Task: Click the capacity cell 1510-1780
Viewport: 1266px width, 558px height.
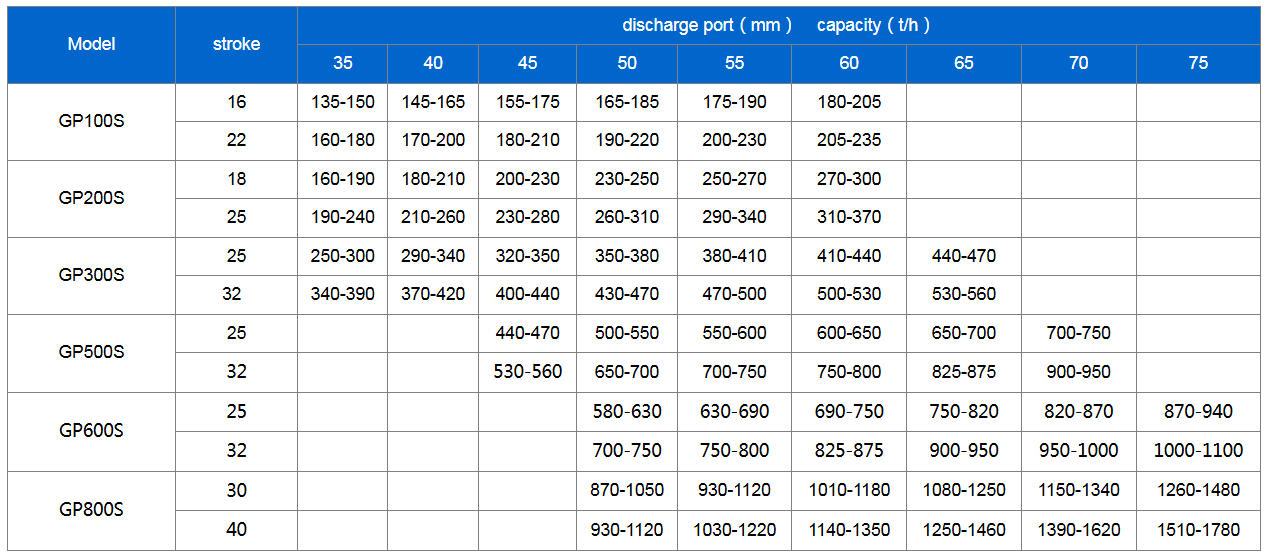Action: (1197, 530)
